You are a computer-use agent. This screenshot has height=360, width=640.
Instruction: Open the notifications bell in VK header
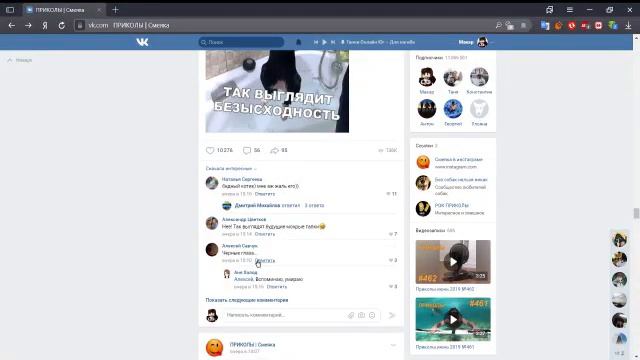pyautogui.click(x=298, y=42)
